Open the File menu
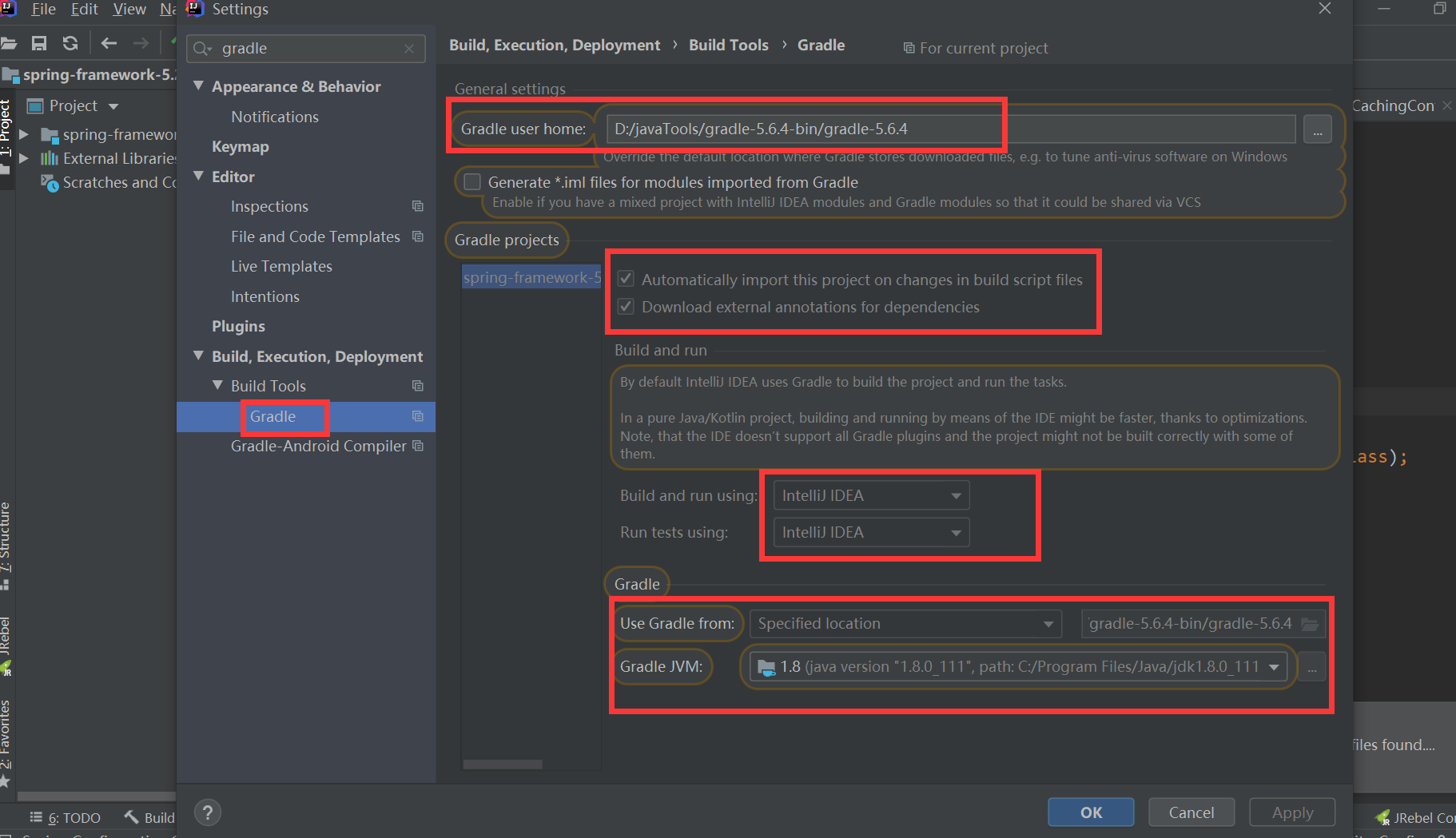 point(43,10)
